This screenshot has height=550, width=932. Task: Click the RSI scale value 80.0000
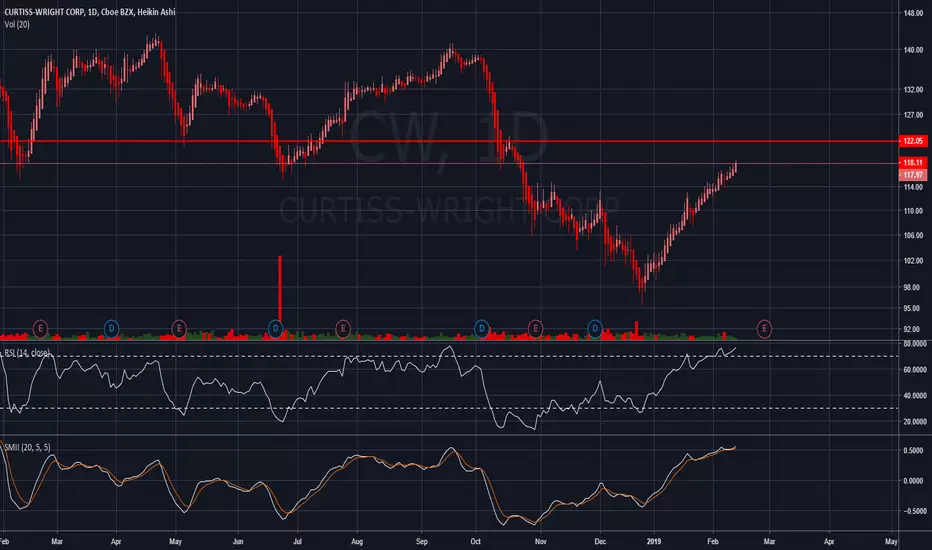tap(915, 344)
